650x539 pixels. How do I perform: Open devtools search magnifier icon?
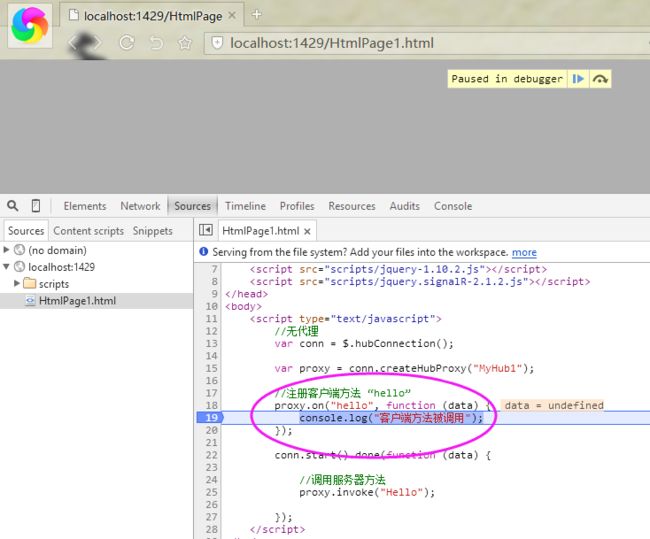click(x=13, y=206)
